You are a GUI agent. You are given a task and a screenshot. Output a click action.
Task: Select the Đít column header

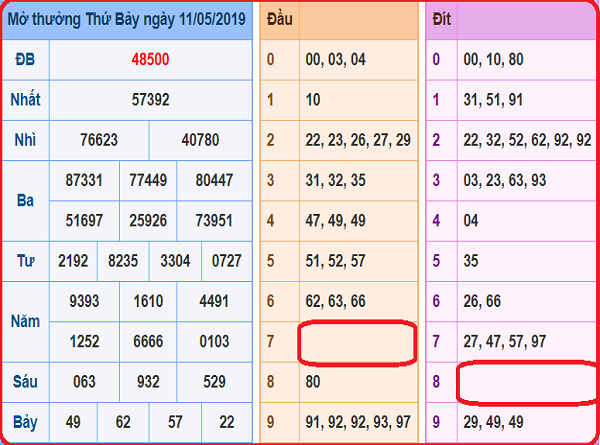click(x=441, y=19)
